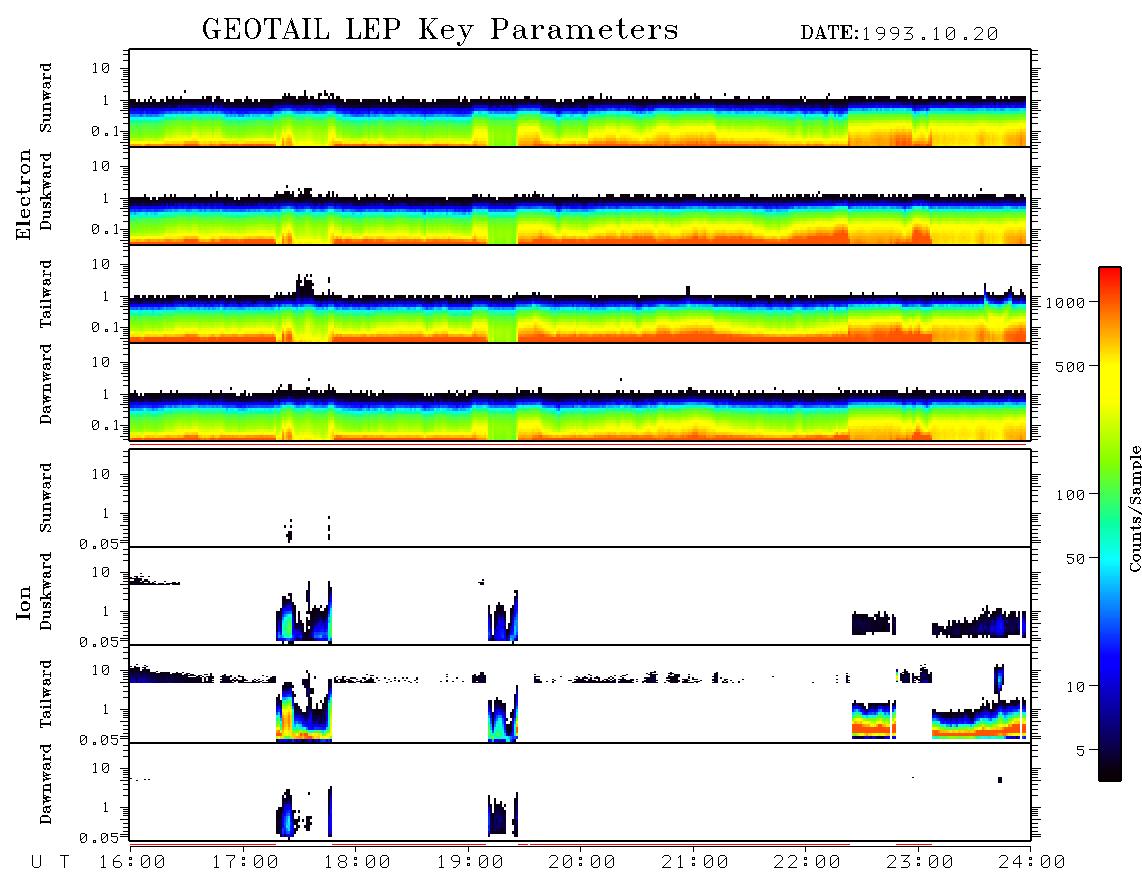Click the Electron Dawnward spectrogram panel
The height and width of the screenshot is (880, 1142).
pos(580,391)
